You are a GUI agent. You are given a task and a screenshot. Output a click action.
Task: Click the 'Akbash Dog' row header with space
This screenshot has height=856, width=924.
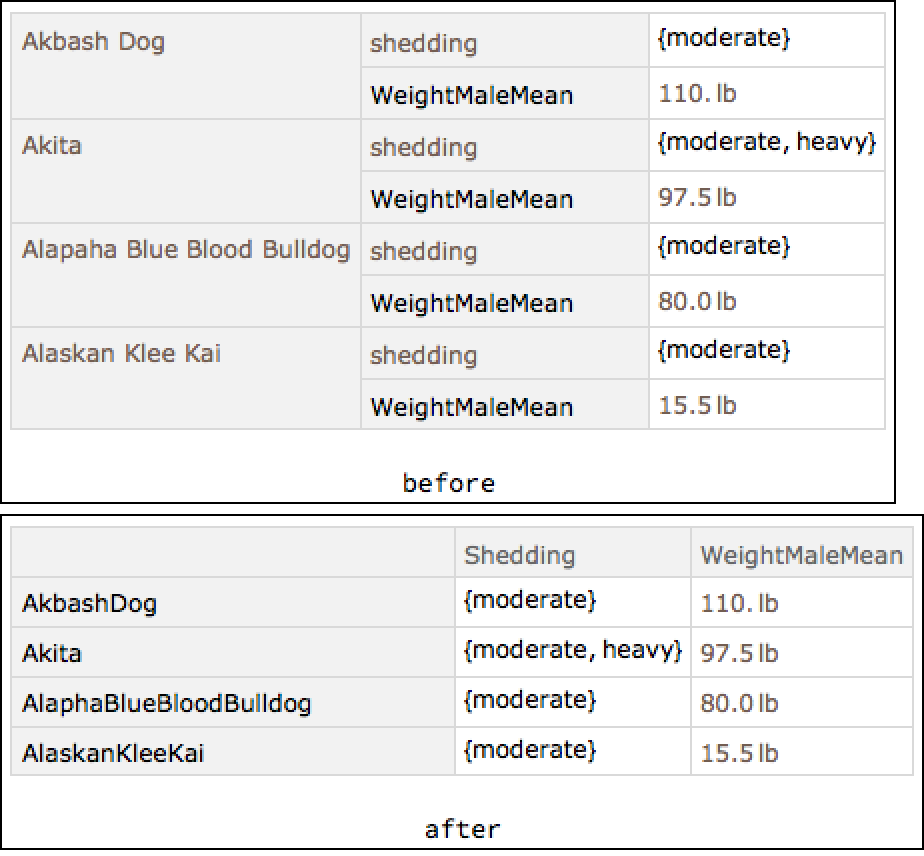click(x=94, y=43)
